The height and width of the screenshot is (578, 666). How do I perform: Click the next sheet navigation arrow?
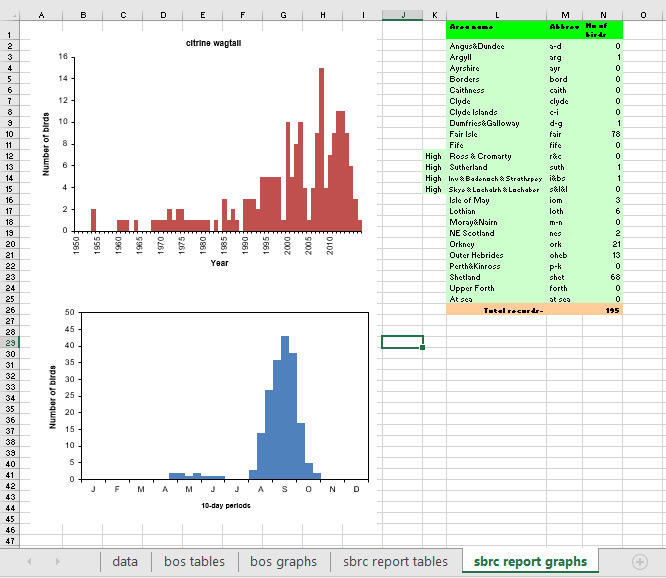pyautogui.click(x=56, y=562)
